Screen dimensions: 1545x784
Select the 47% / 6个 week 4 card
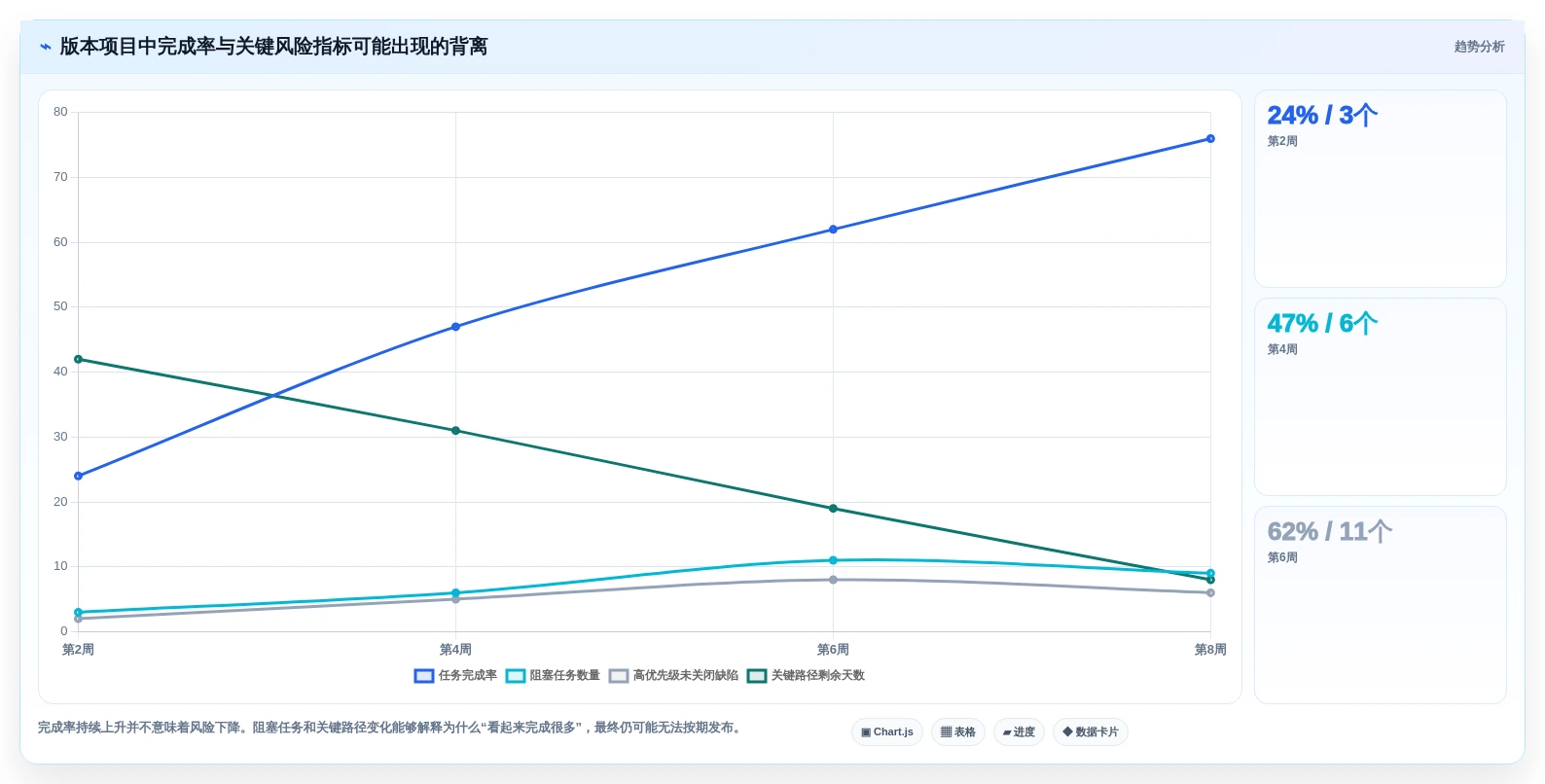[x=1380, y=397]
